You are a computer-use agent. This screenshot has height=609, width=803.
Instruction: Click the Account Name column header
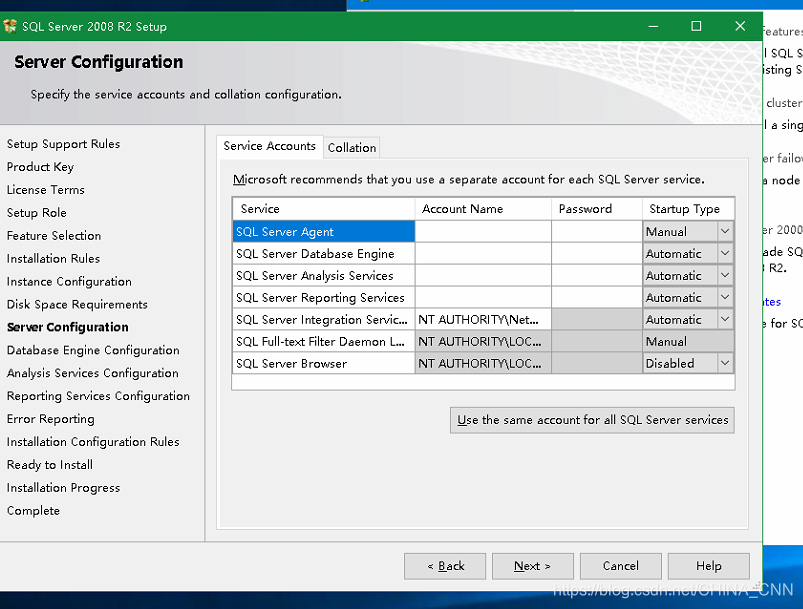pos(483,209)
